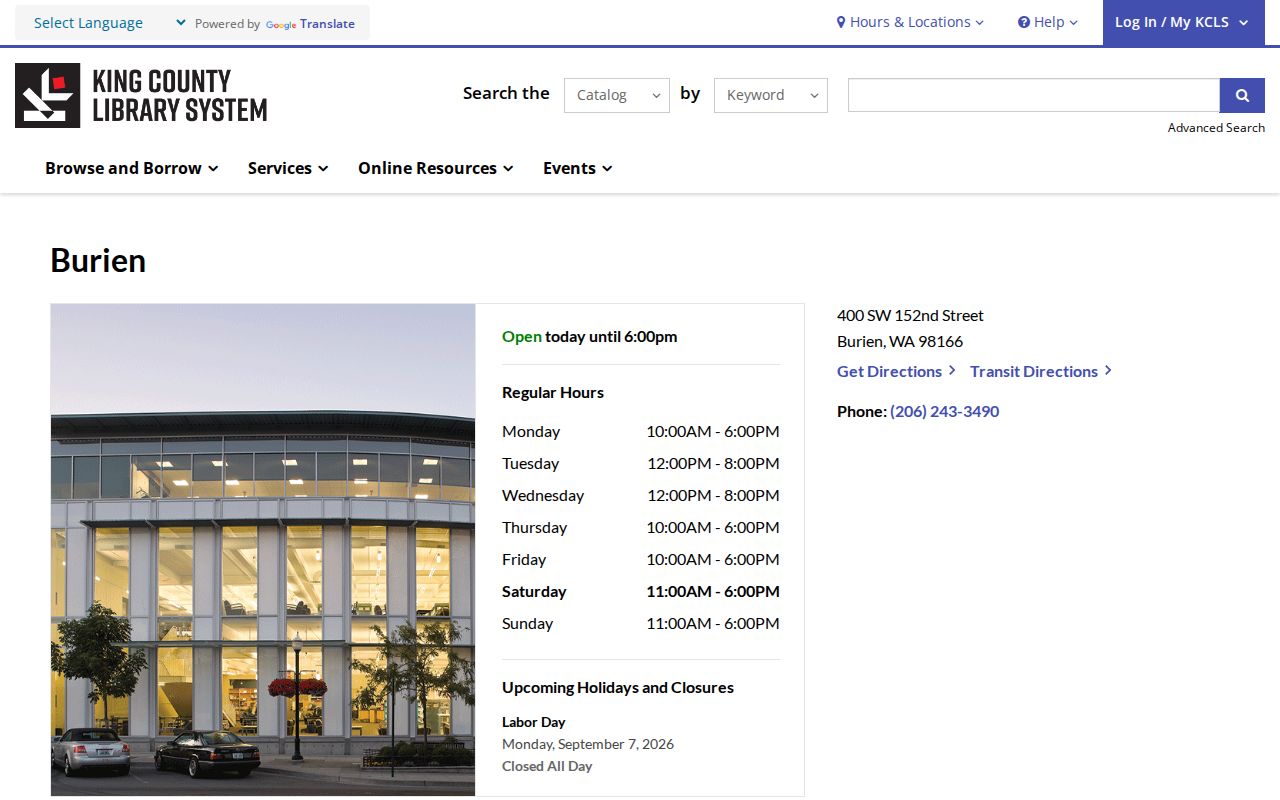1280x800 pixels.
Task: Click Upcoming Holidays and Closures heading
Action: point(618,687)
